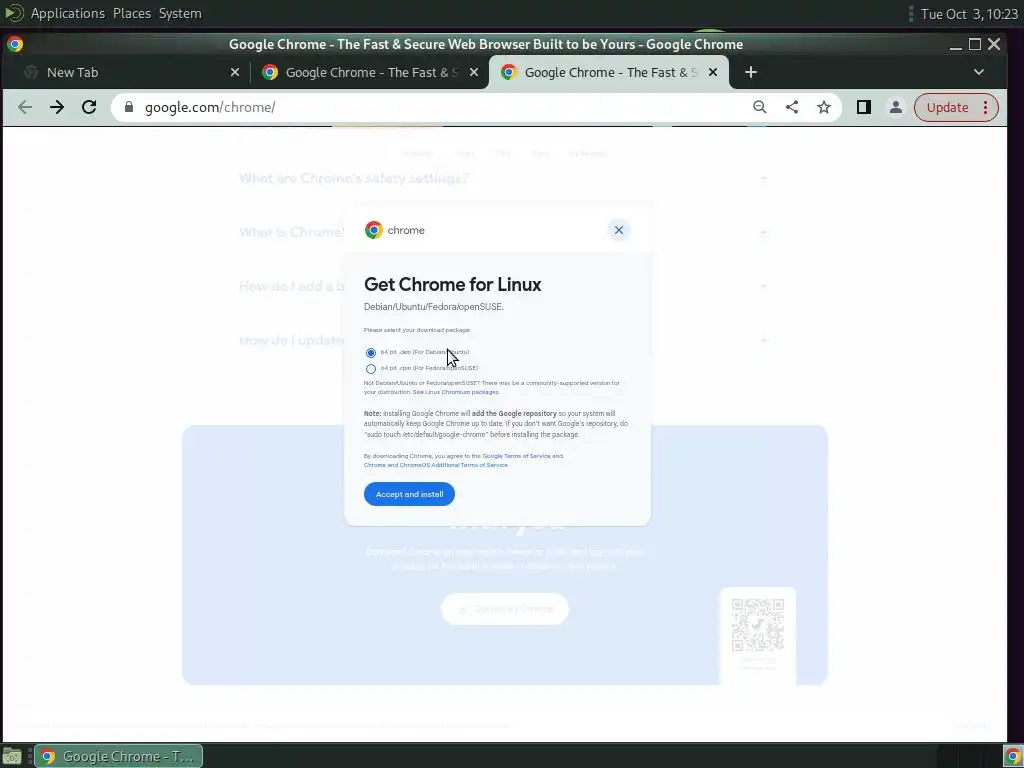Maximize the Chrome window
The image size is (1024, 768).
tap(975, 44)
